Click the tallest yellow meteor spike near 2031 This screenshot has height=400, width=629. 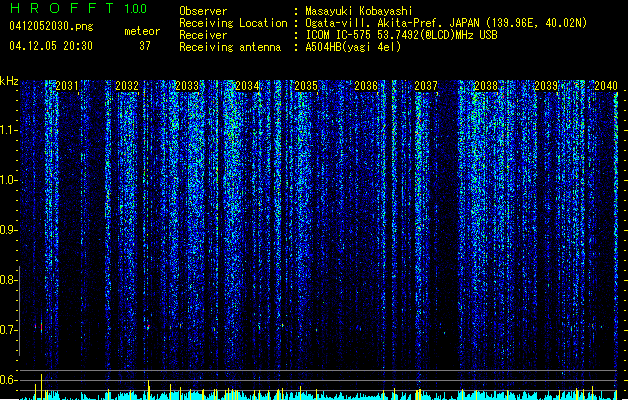(x=41, y=386)
